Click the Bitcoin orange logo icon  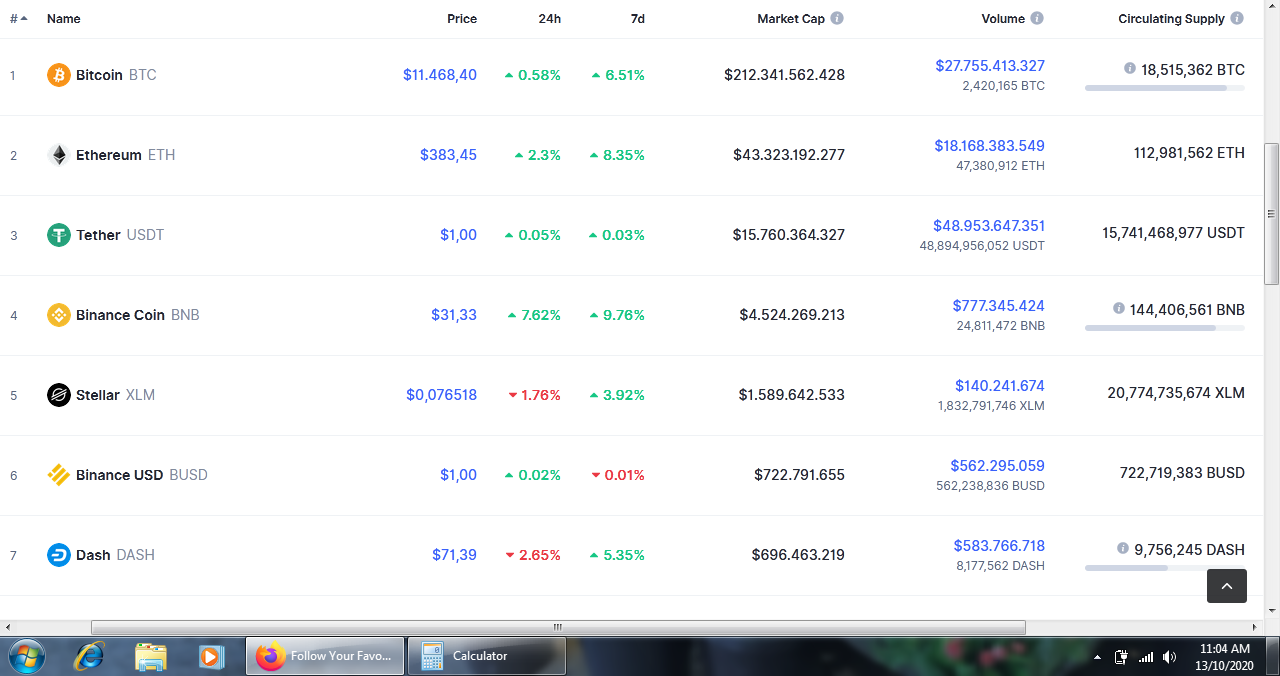point(59,75)
